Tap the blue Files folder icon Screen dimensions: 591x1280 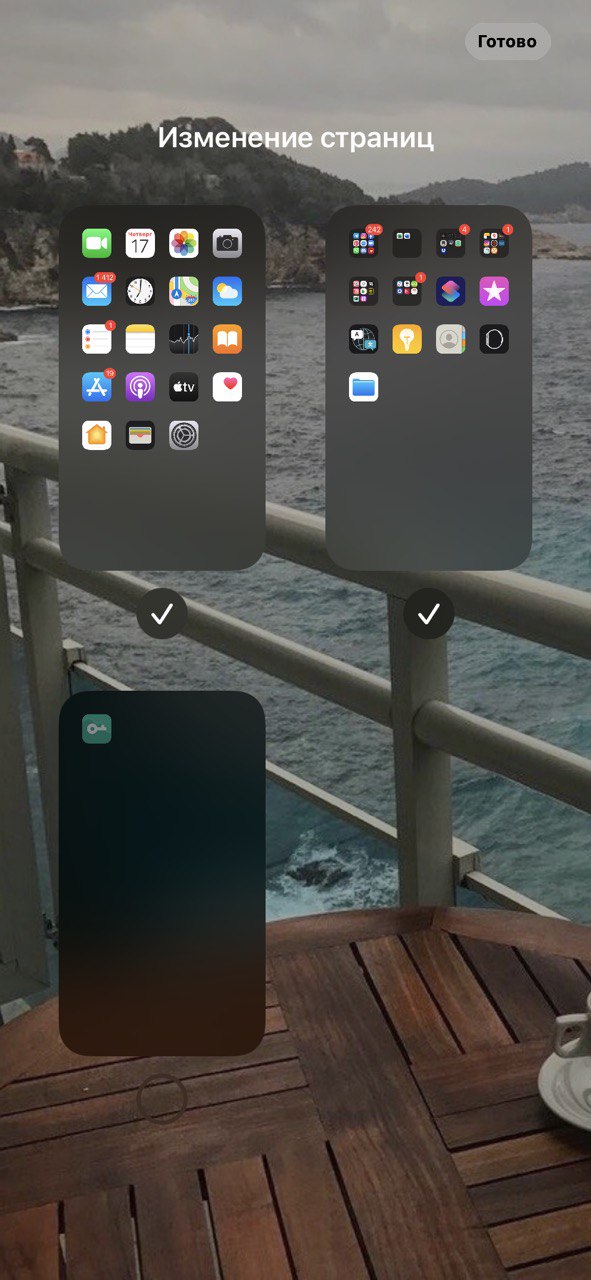pyautogui.click(x=364, y=387)
